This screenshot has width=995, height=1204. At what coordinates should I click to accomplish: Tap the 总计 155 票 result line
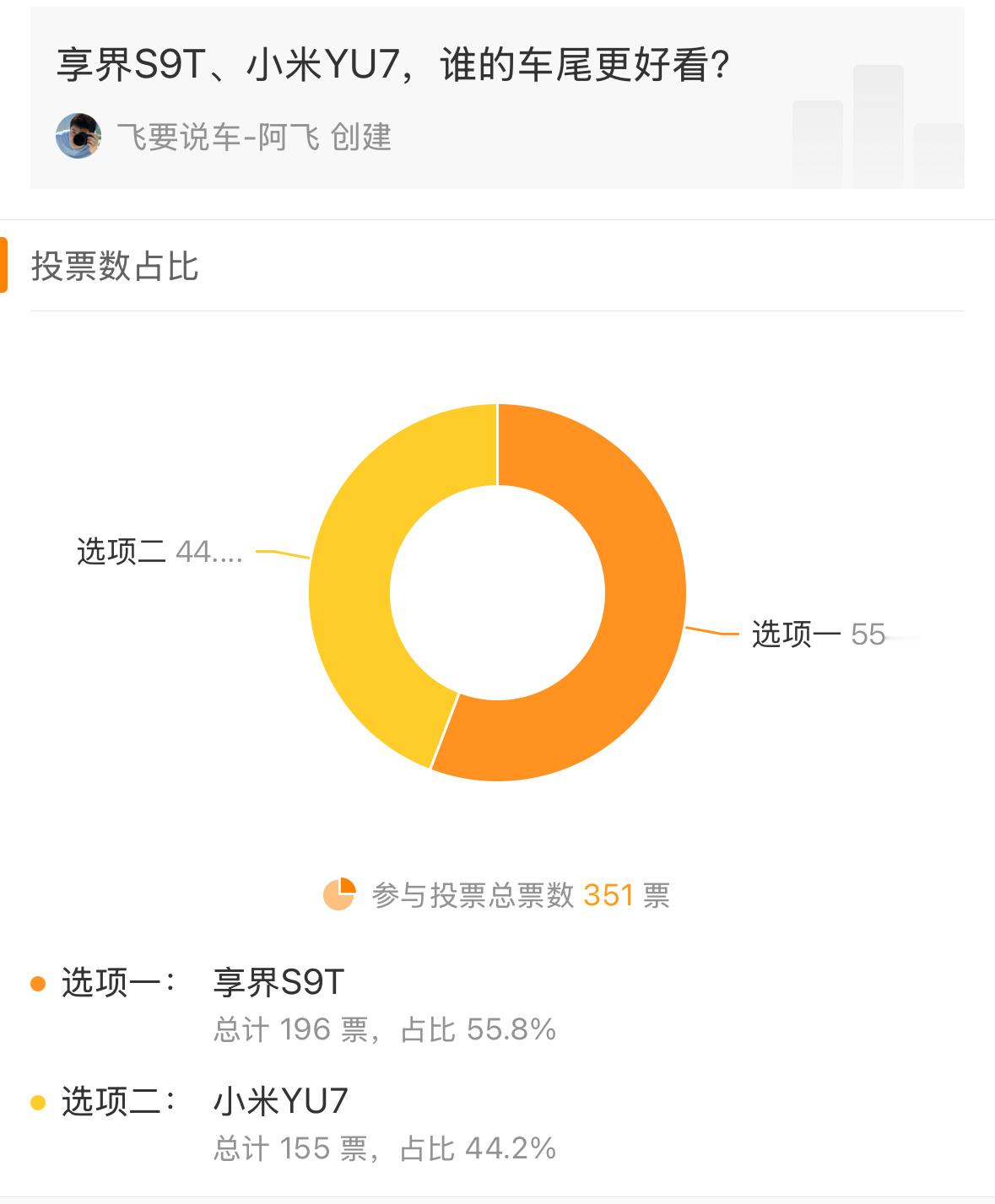tap(385, 1148)
